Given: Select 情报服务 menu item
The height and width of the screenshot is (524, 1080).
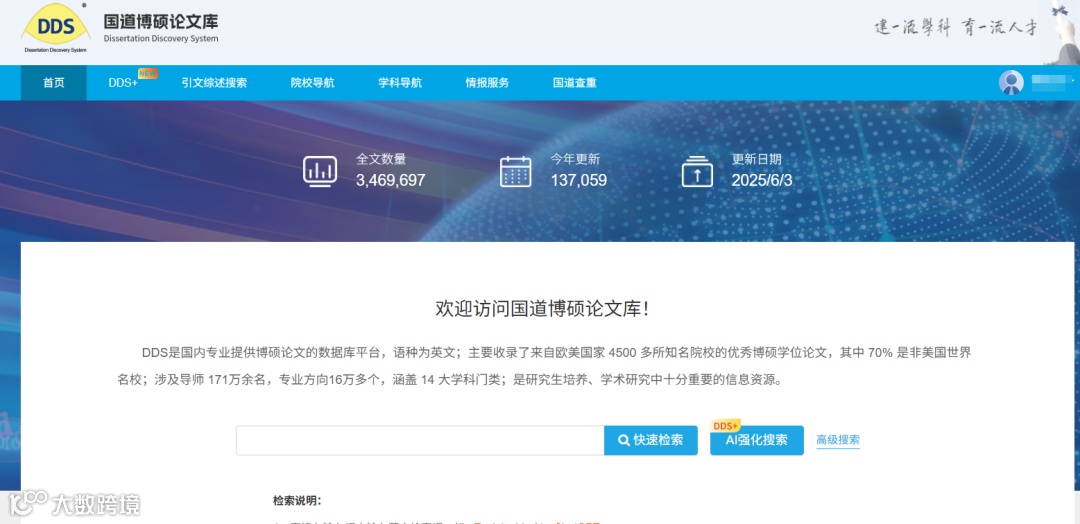Looking at the screenshot, I should [488, 83].
